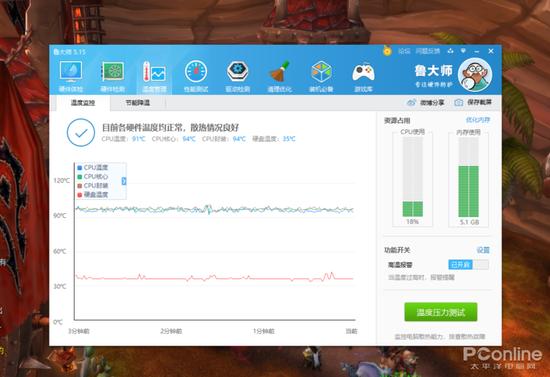The width and height of the screenshot is (550, 377).
Task: Select the 温度监控 tab
Action: [x=83, y=103]
